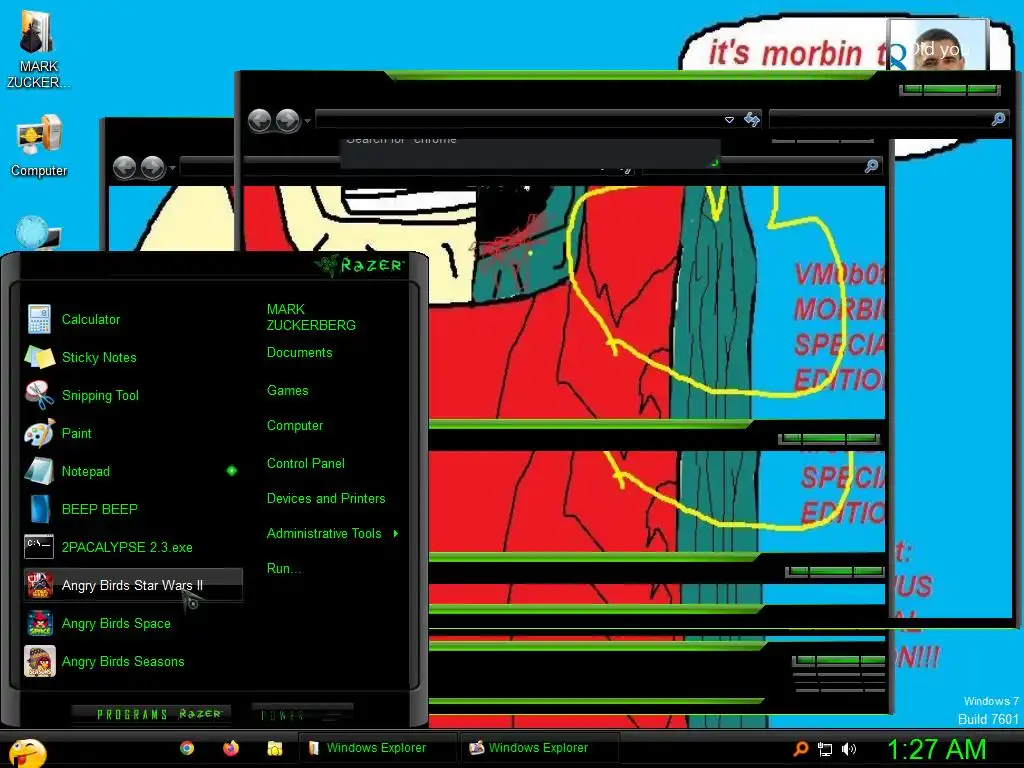
Task: Launch Angry Birds Seasons
Action: (131, 661)
